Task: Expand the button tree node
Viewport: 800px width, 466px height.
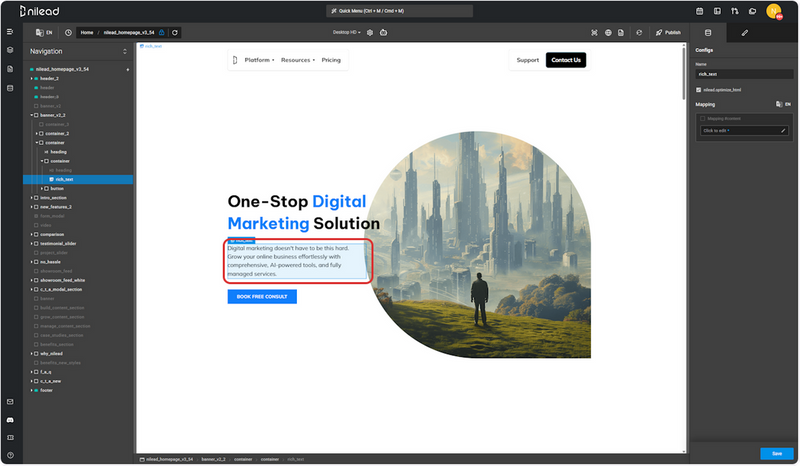Action: [x=42, y=189]
